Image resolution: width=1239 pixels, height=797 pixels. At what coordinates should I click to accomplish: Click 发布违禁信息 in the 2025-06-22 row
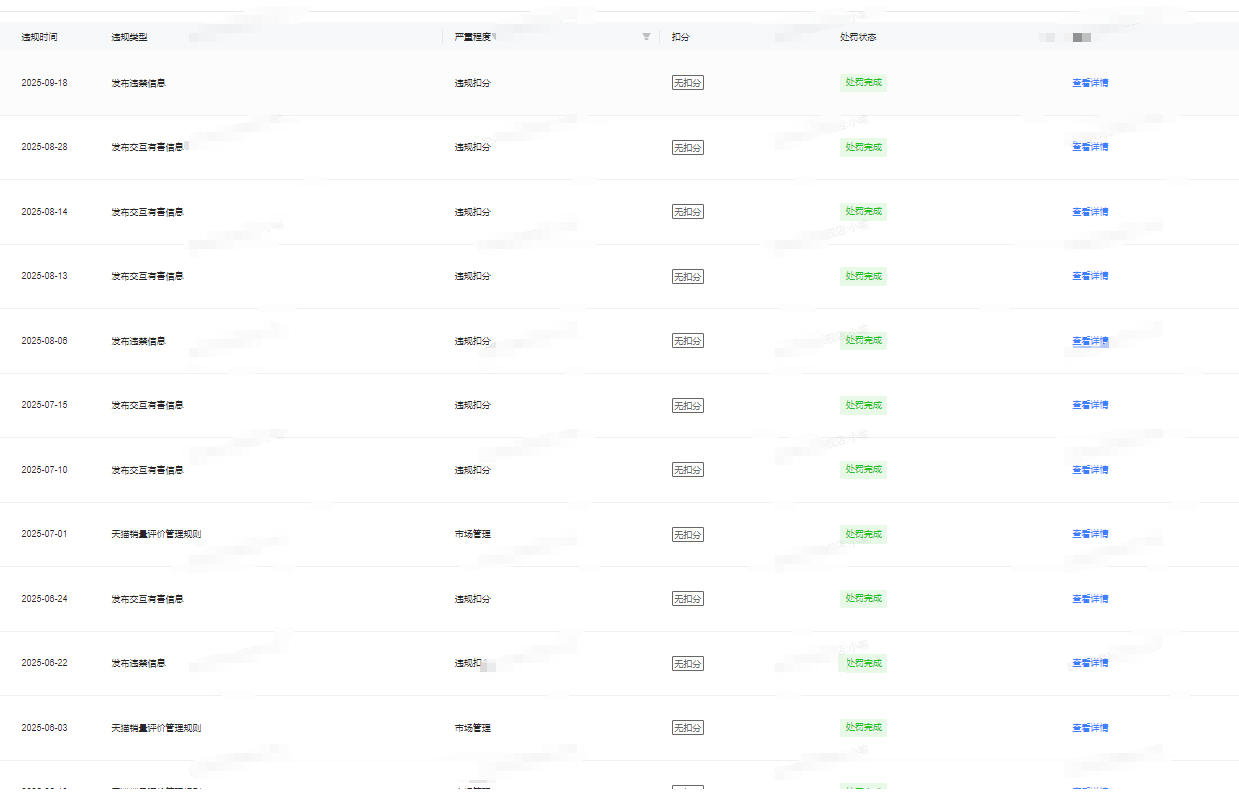(138, 663)
